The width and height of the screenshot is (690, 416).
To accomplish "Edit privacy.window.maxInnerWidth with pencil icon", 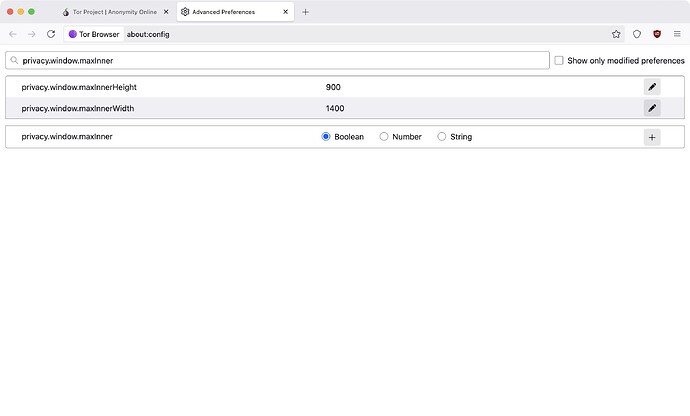I will coord(652,108).
